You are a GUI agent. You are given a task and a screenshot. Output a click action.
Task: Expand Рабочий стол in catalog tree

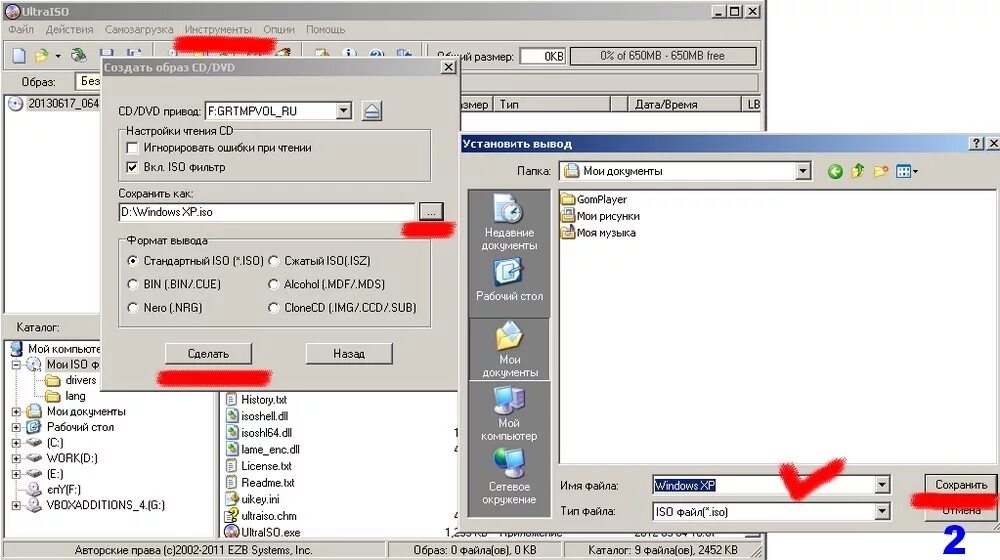click(x=16, y=427)
